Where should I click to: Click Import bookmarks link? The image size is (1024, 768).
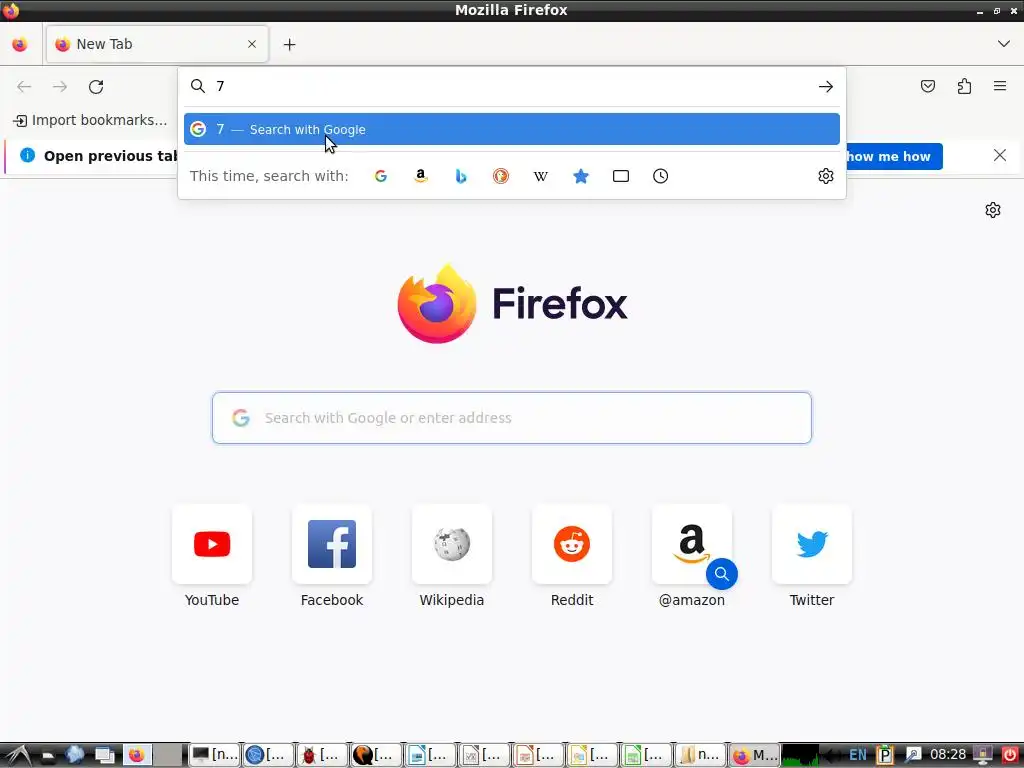pos(90,120)
